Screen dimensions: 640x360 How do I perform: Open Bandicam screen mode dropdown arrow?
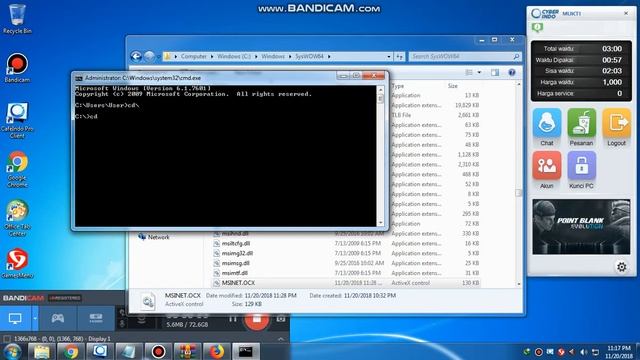pos(35,318)
